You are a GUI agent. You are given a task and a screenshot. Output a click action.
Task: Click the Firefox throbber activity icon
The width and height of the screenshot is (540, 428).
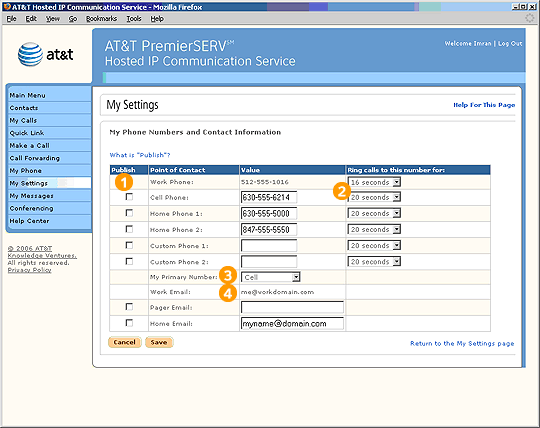(x=530, y=18)
